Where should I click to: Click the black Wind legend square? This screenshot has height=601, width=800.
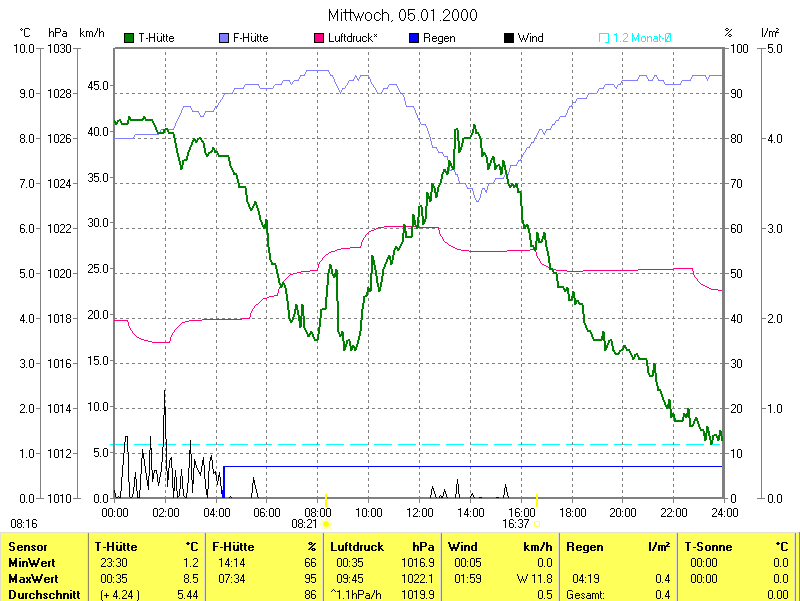[x=509, y=38]
